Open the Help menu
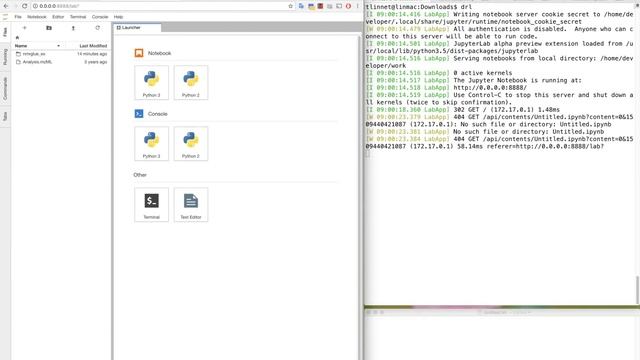640x360 pixels. (x=118, y=17)
